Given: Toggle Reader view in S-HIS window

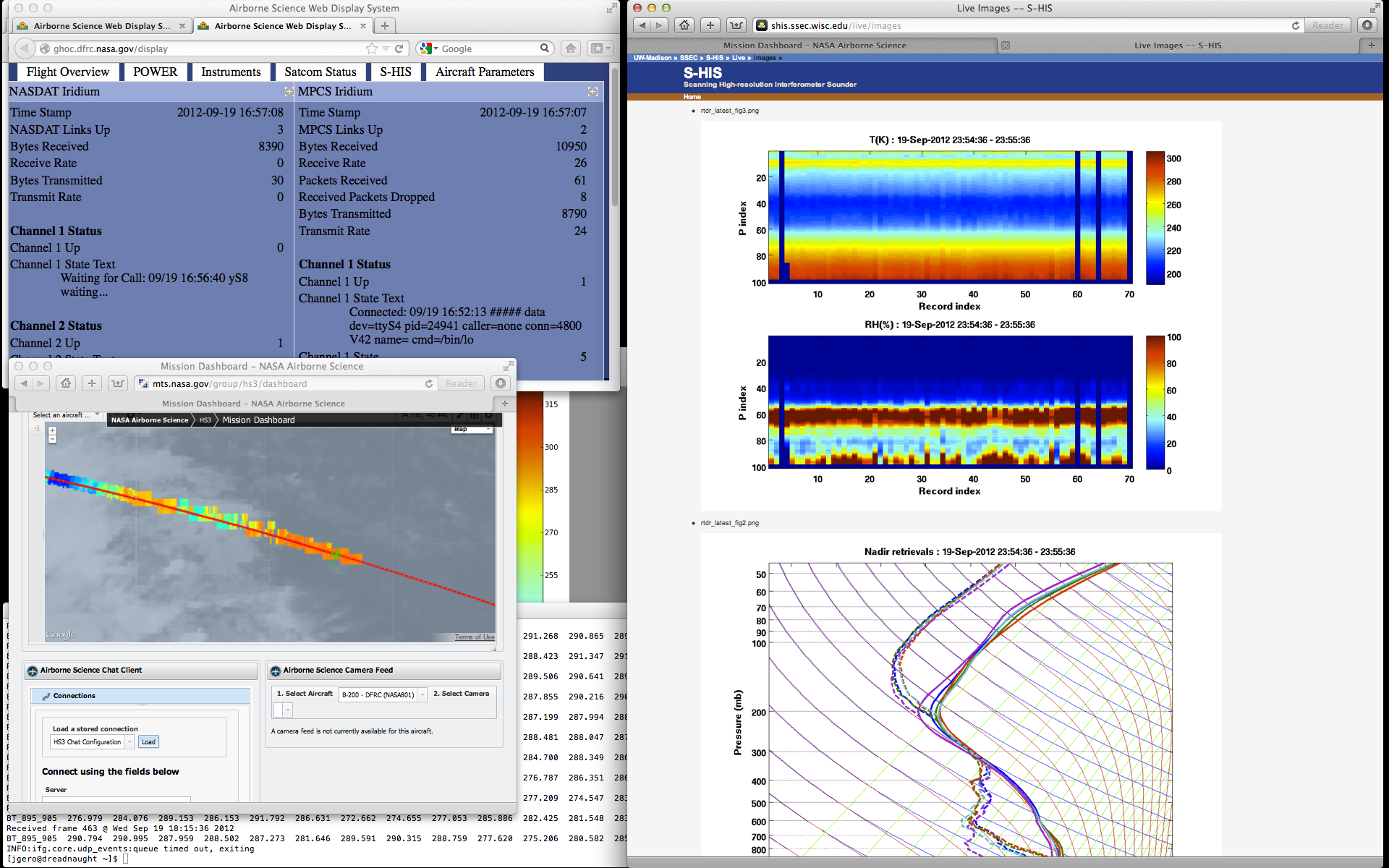Looking at the screenshot, I should [x=1328, y=25].
